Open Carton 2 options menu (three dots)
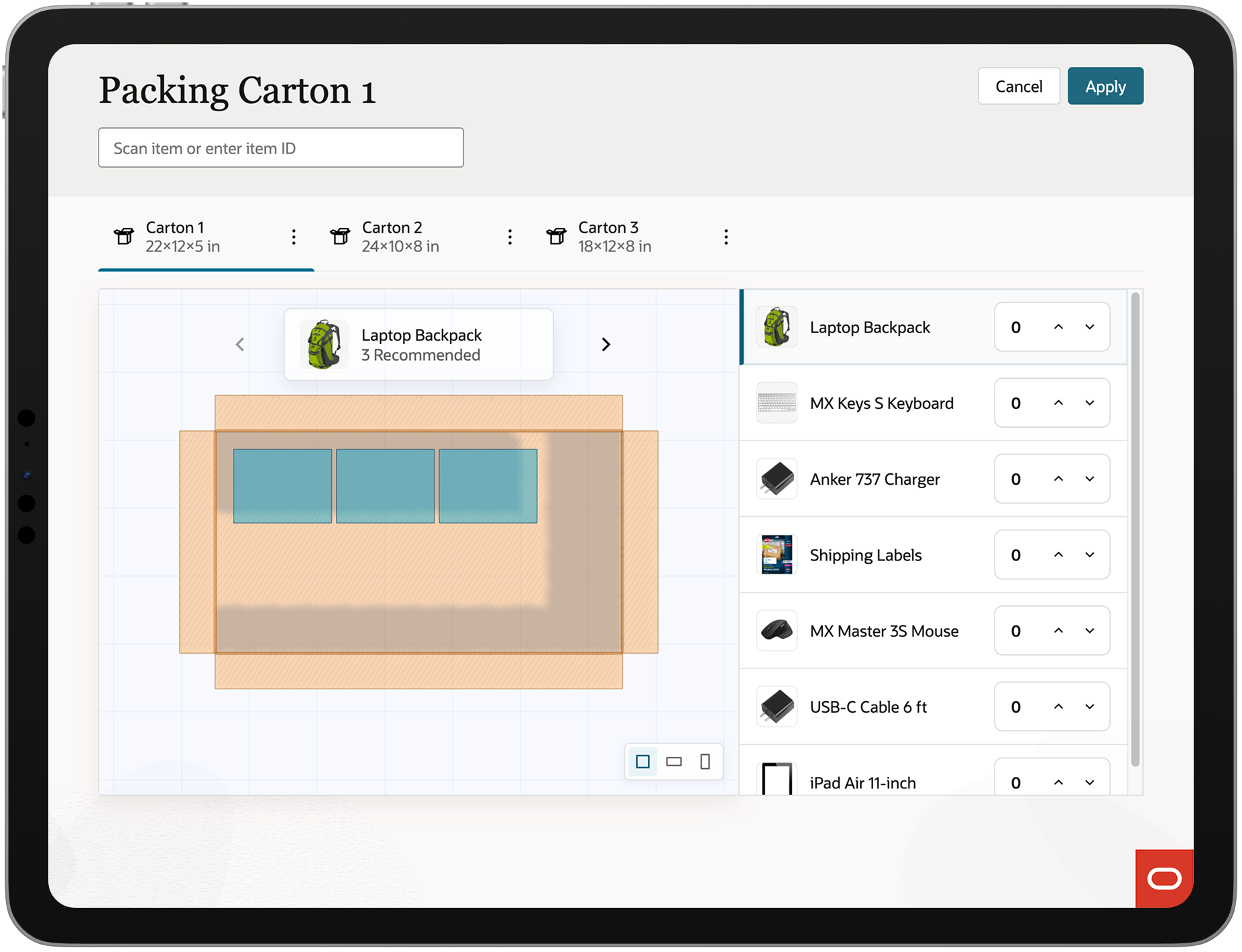The height and width of the screenshot is (952, 1242). tap(510, 237)
